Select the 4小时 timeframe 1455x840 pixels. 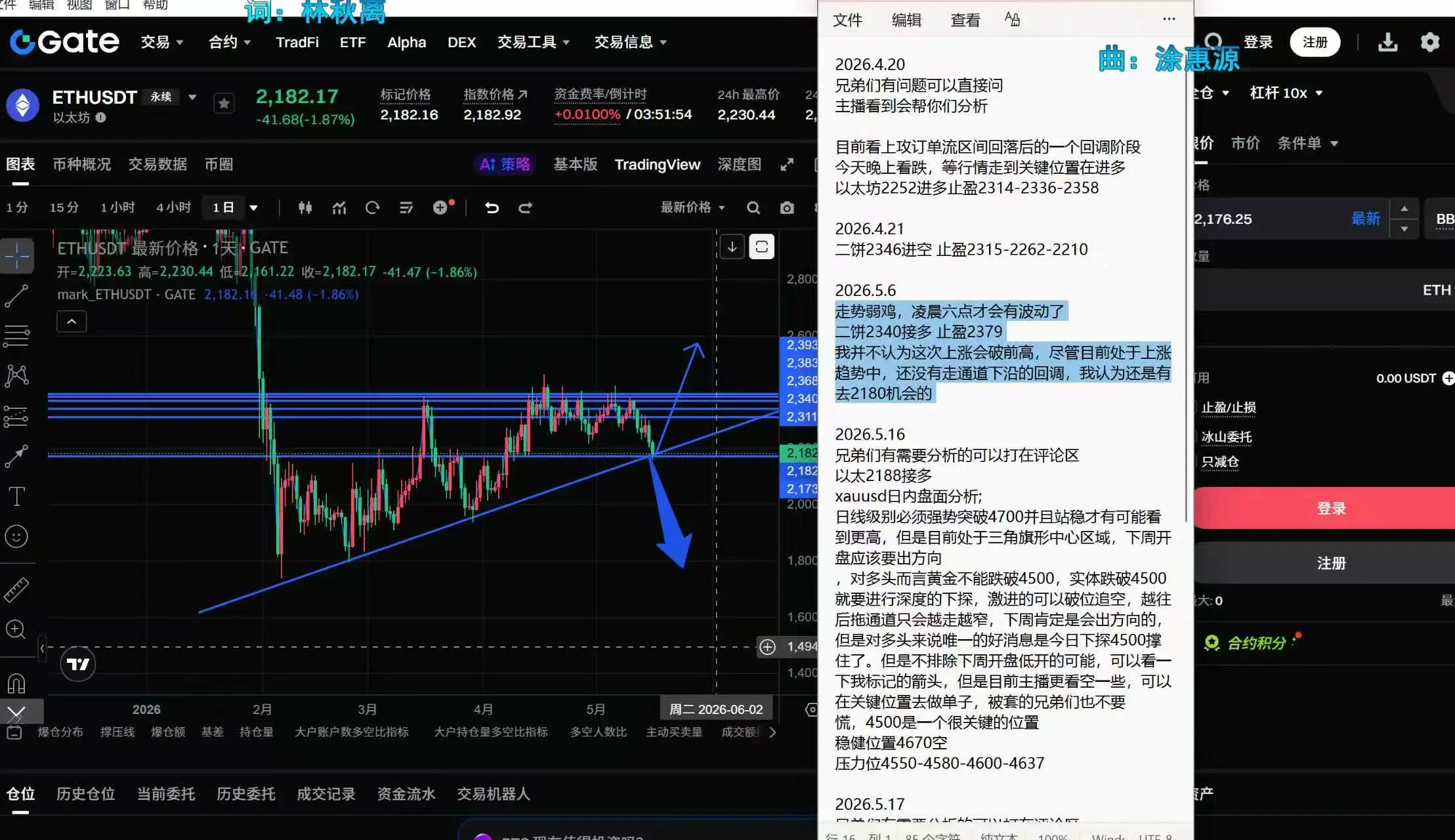click(173, 207)
